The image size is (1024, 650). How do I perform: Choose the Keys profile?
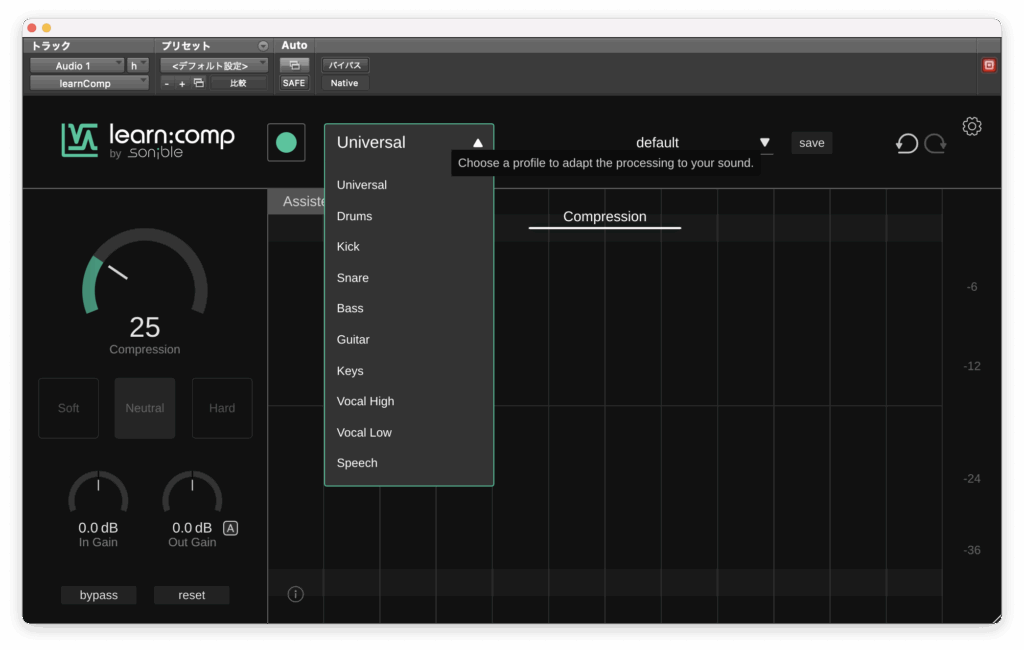point(409,370)
